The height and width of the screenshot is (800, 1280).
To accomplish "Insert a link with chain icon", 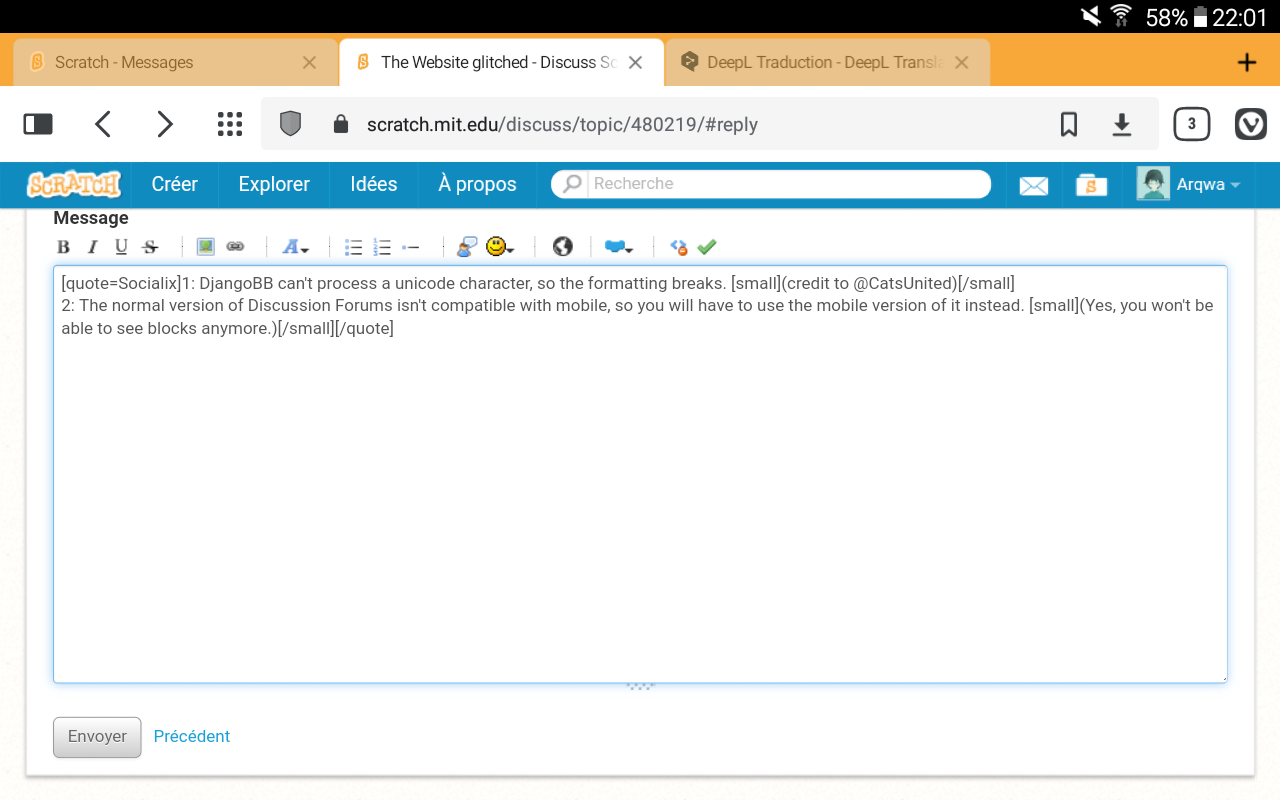I will (x=235, y=247).
